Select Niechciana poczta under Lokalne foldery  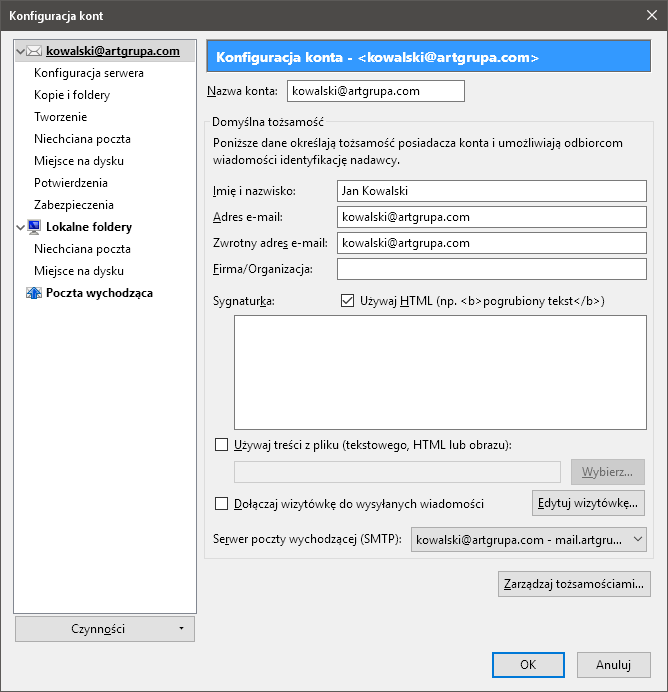click(x=82, y=249)
